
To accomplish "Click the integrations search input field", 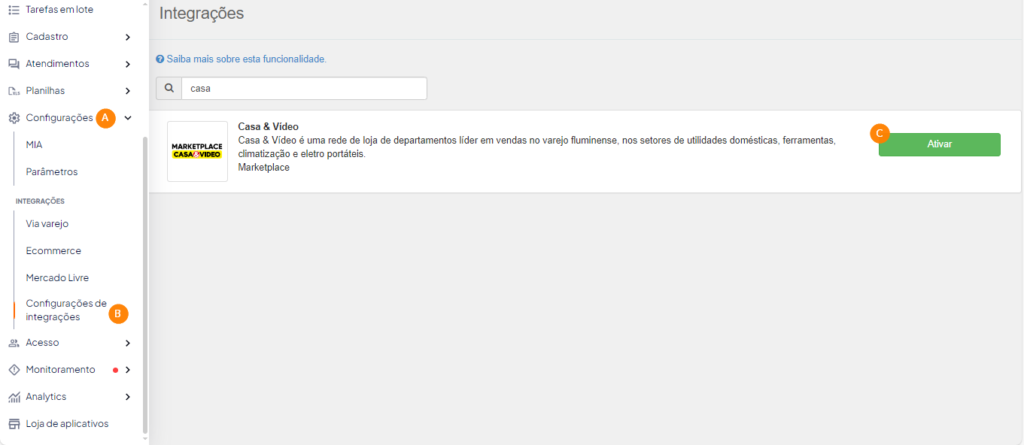I will (304, 88).
